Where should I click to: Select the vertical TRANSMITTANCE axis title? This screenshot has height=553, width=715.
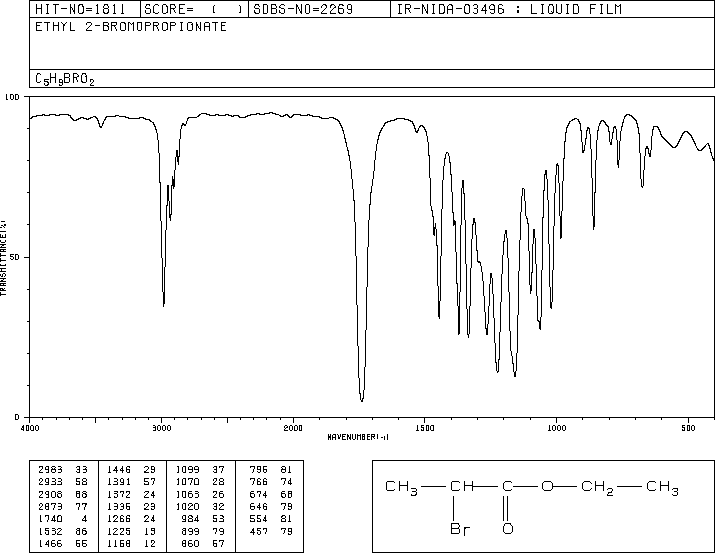[3, 258]
